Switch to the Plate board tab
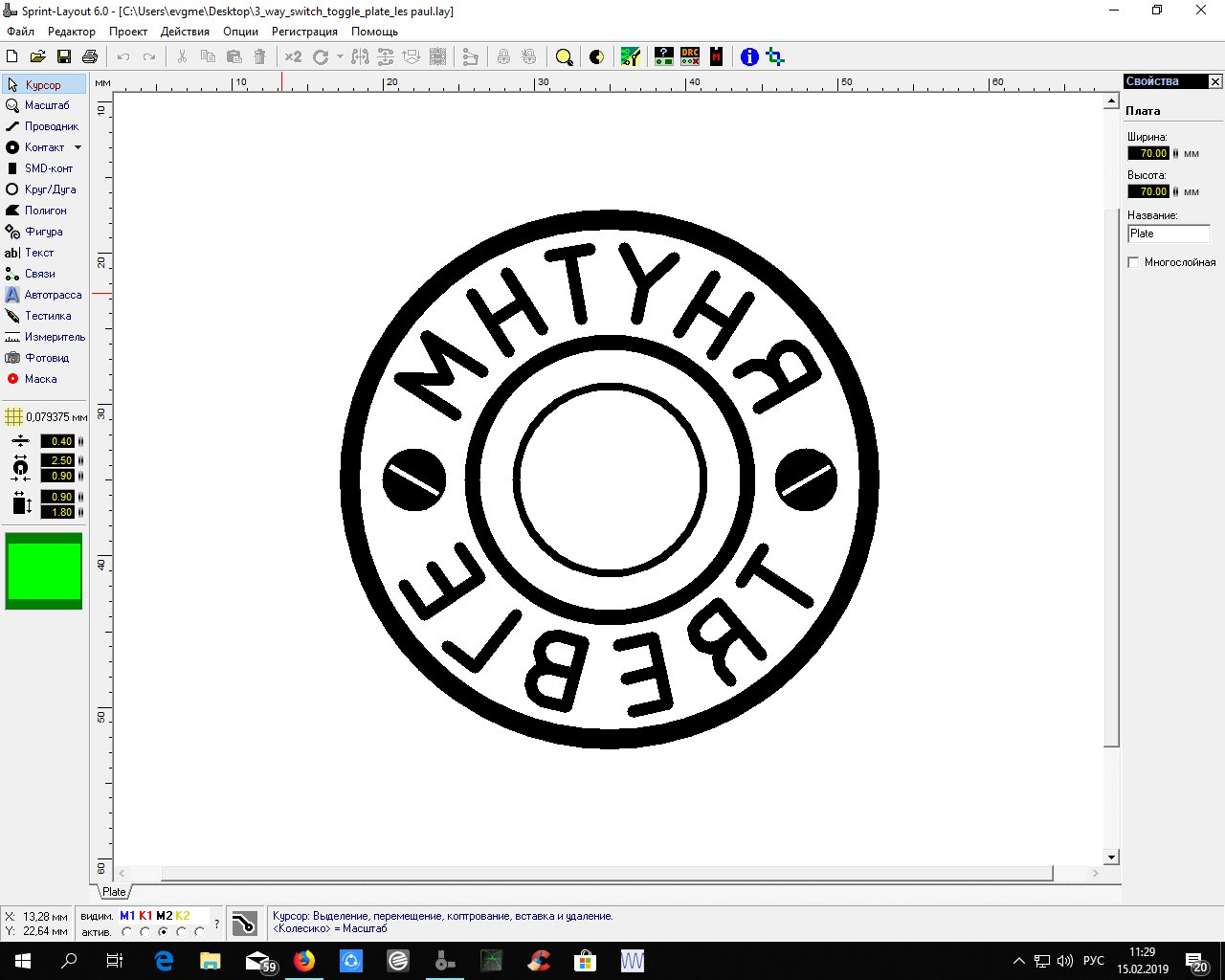This screenshot has width=1225, height=980. 114,892
